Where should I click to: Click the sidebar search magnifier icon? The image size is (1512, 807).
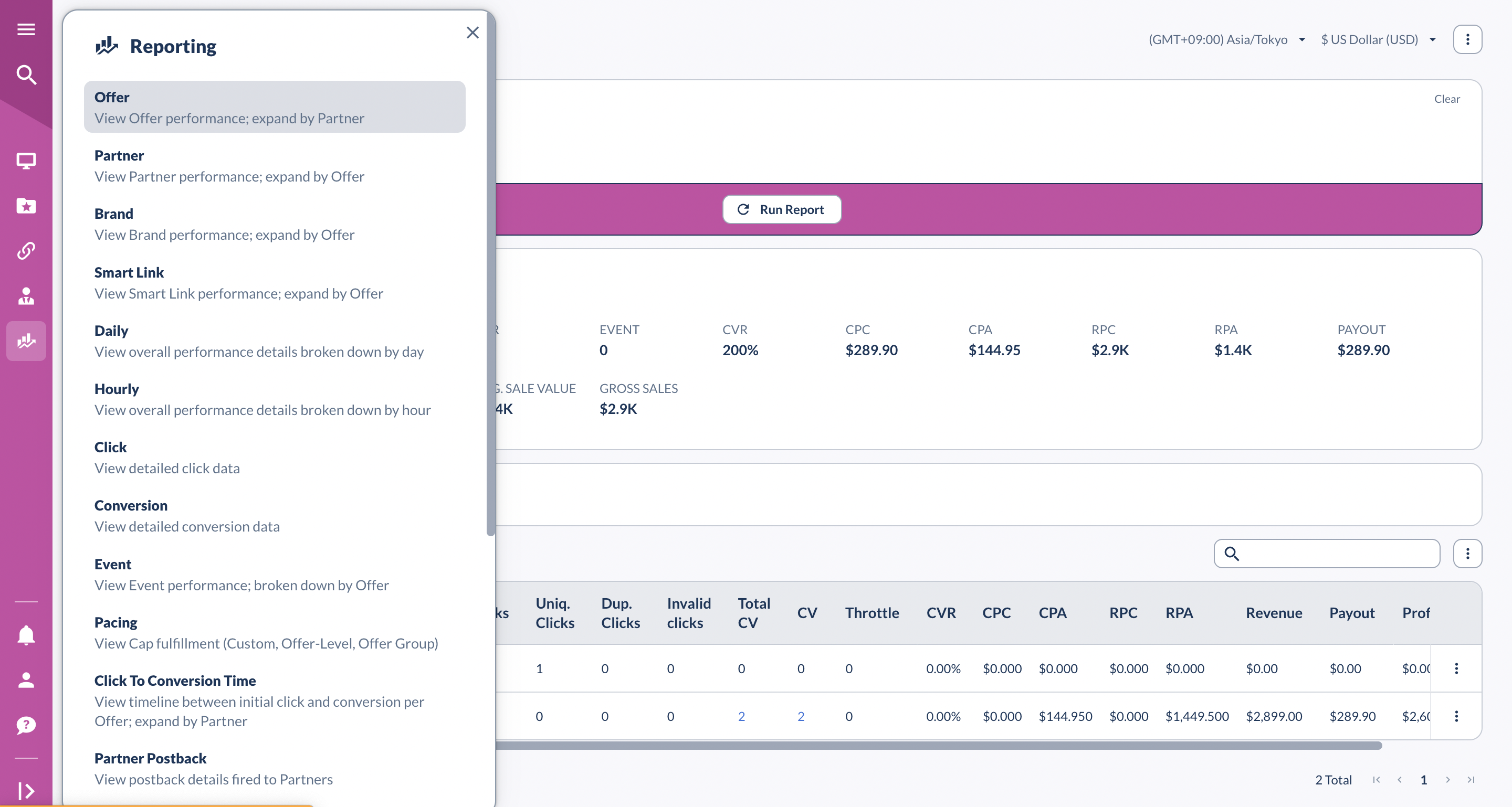[x=26, y=75]
